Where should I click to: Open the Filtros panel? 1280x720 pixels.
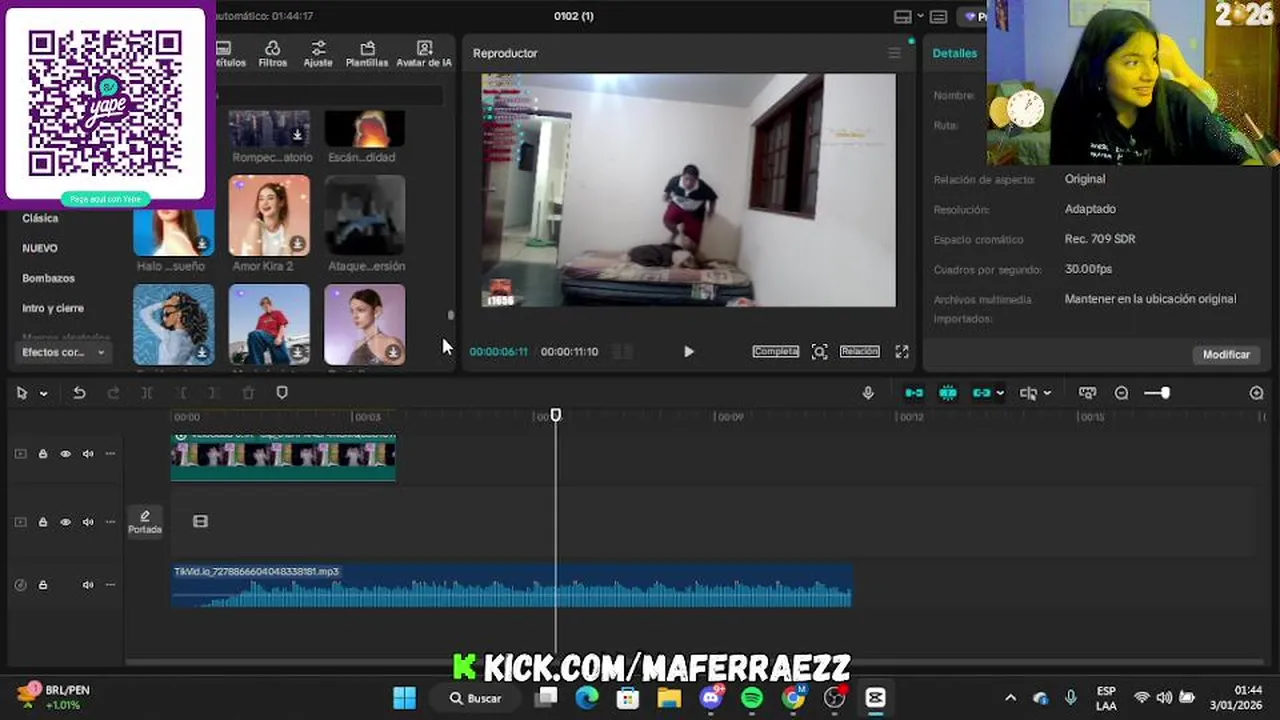click(272, 54)
